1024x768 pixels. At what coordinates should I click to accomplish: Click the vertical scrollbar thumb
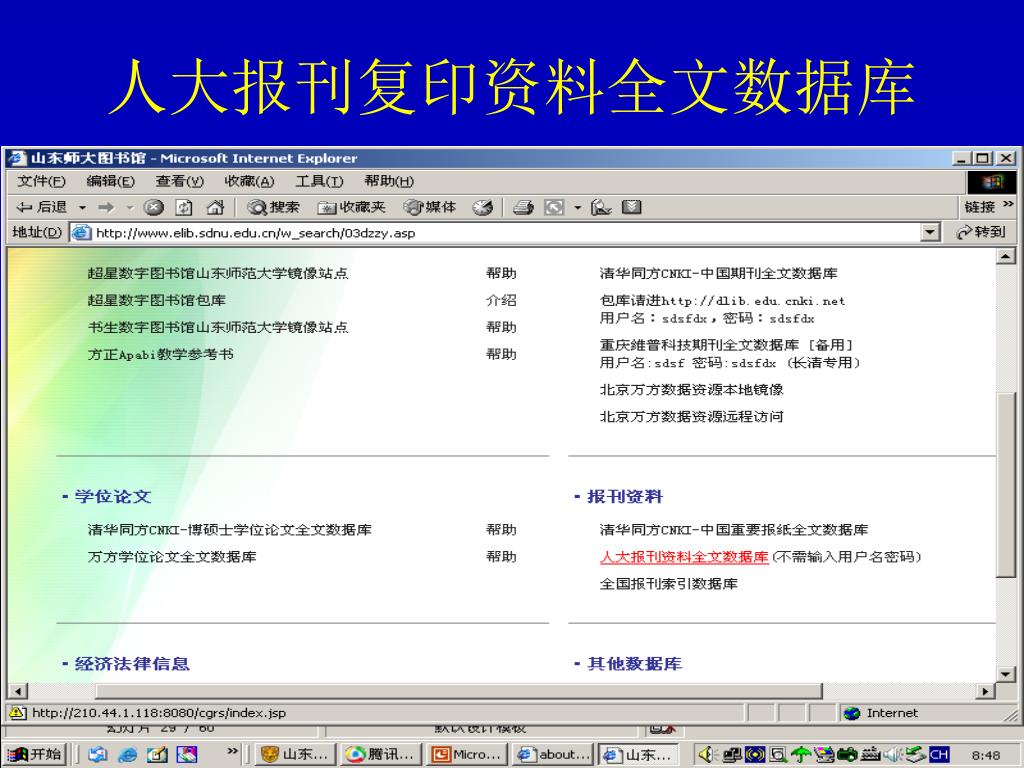pyautogui.click(x=1006, y=484)
